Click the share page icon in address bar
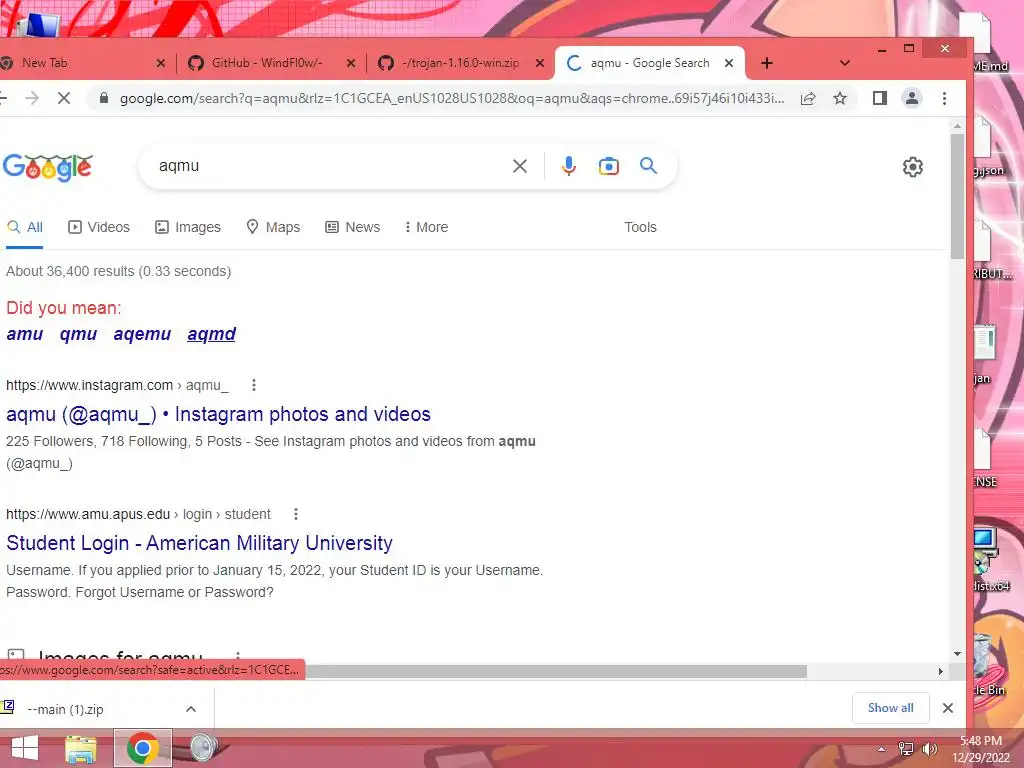This screenshot has width=1024, height=768. pyautogui.click(x=808, y=99)
